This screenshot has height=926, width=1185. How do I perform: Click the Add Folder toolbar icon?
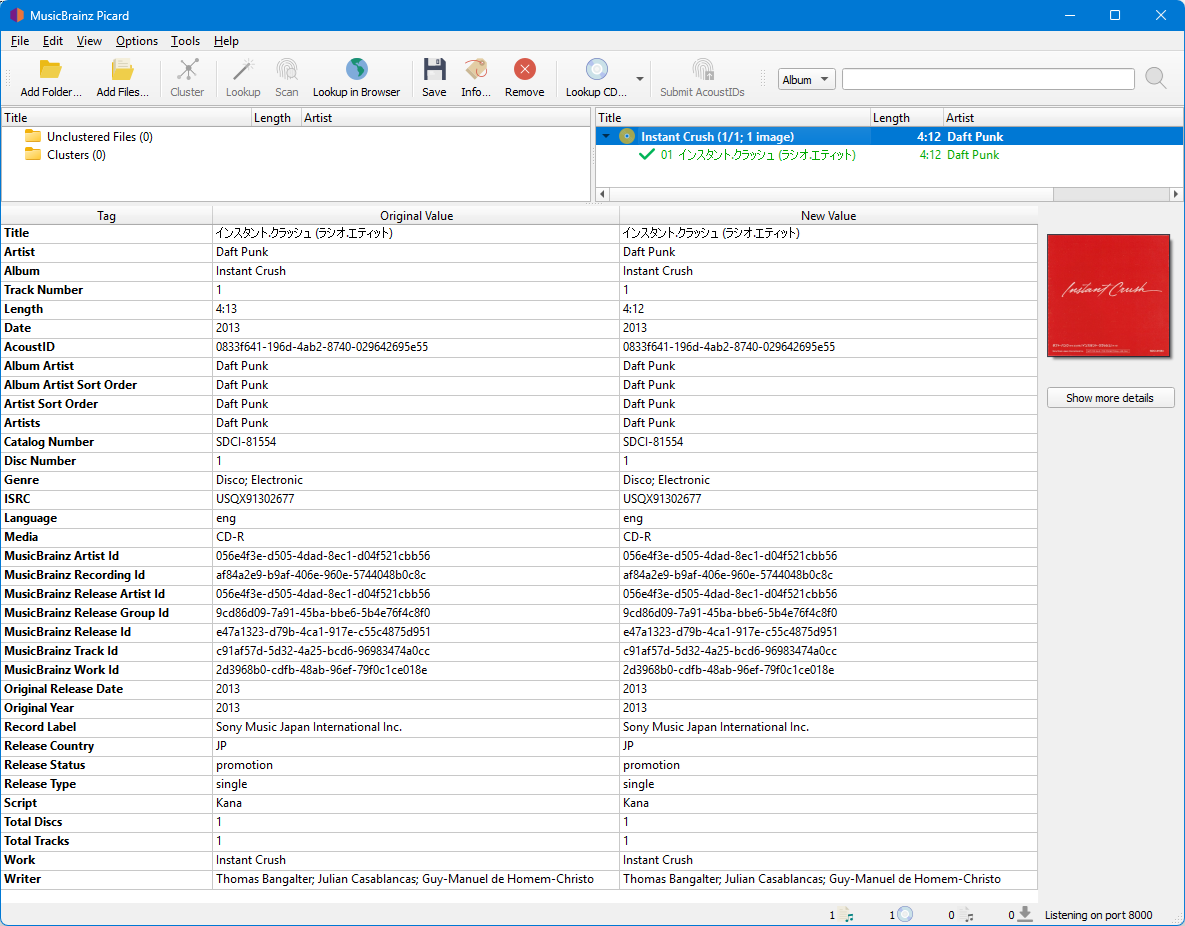[50, 70]
